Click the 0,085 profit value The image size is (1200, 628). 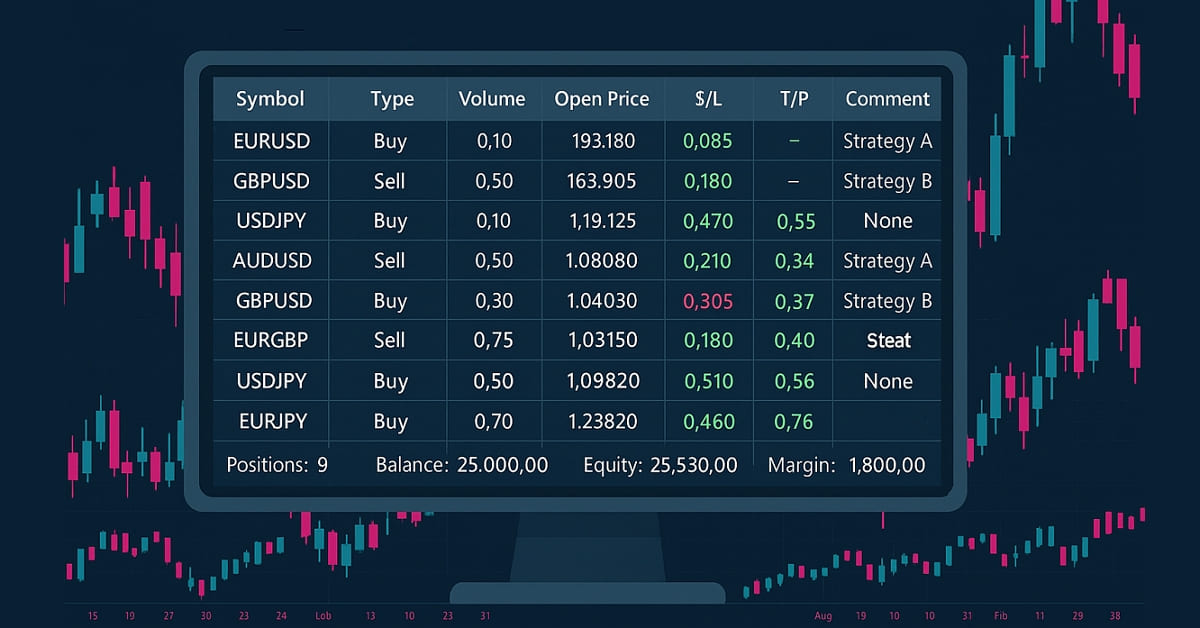point(708,141)
